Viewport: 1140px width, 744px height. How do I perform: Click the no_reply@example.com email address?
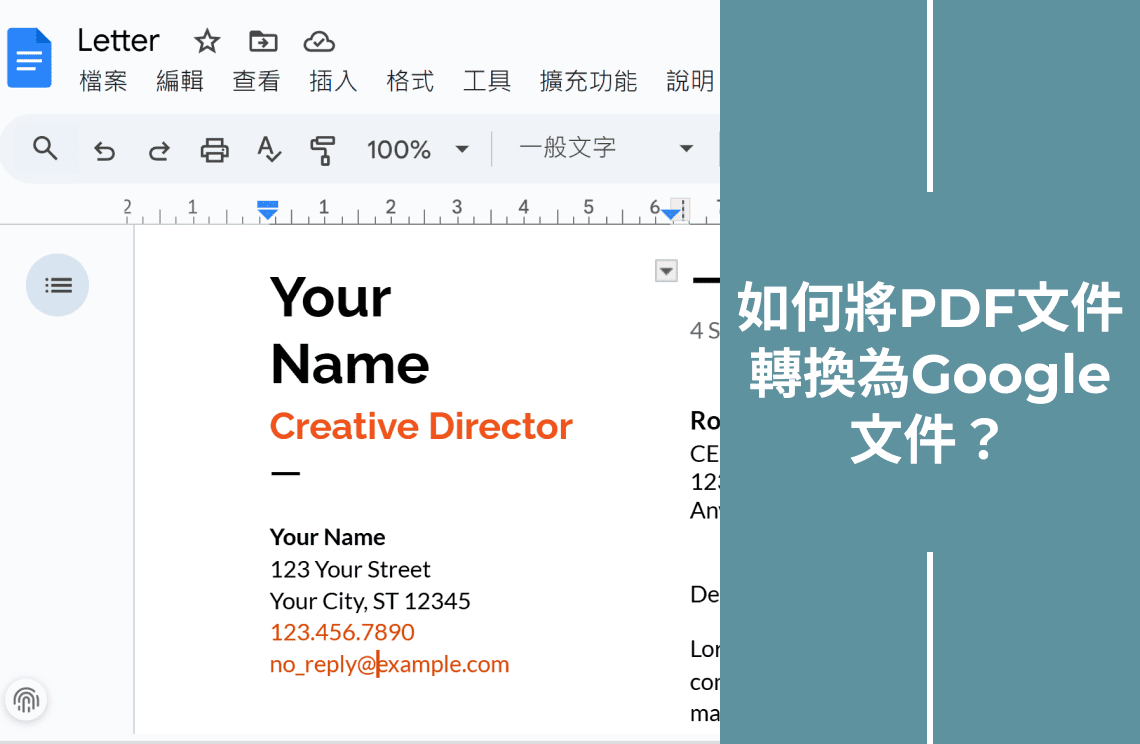(x=390, y=664)
